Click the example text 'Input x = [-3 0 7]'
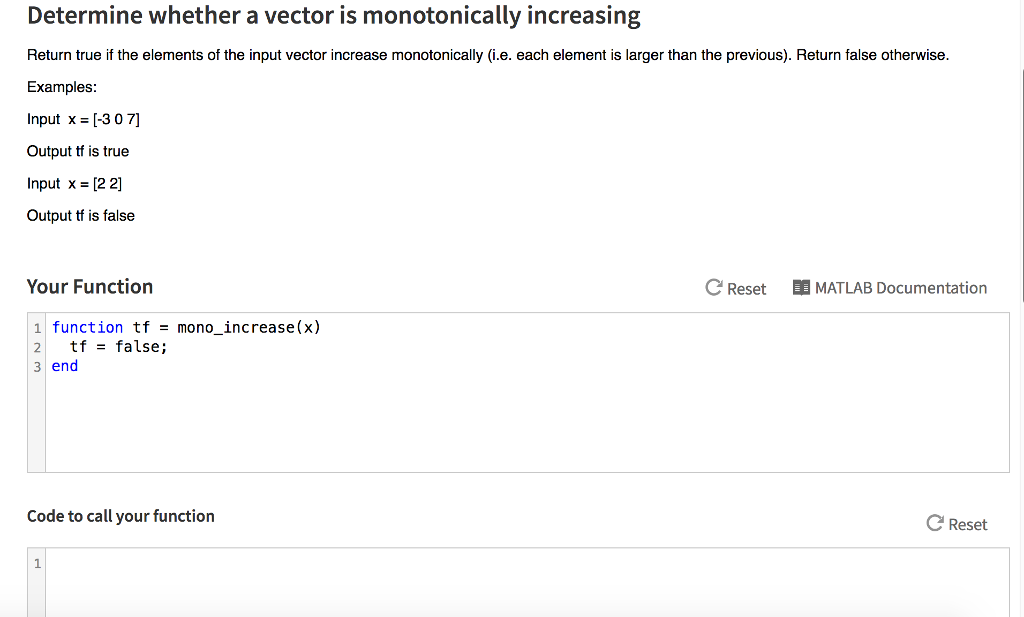Image resolution: width=1024 pixels, height=617 pixels. [84, 119]
